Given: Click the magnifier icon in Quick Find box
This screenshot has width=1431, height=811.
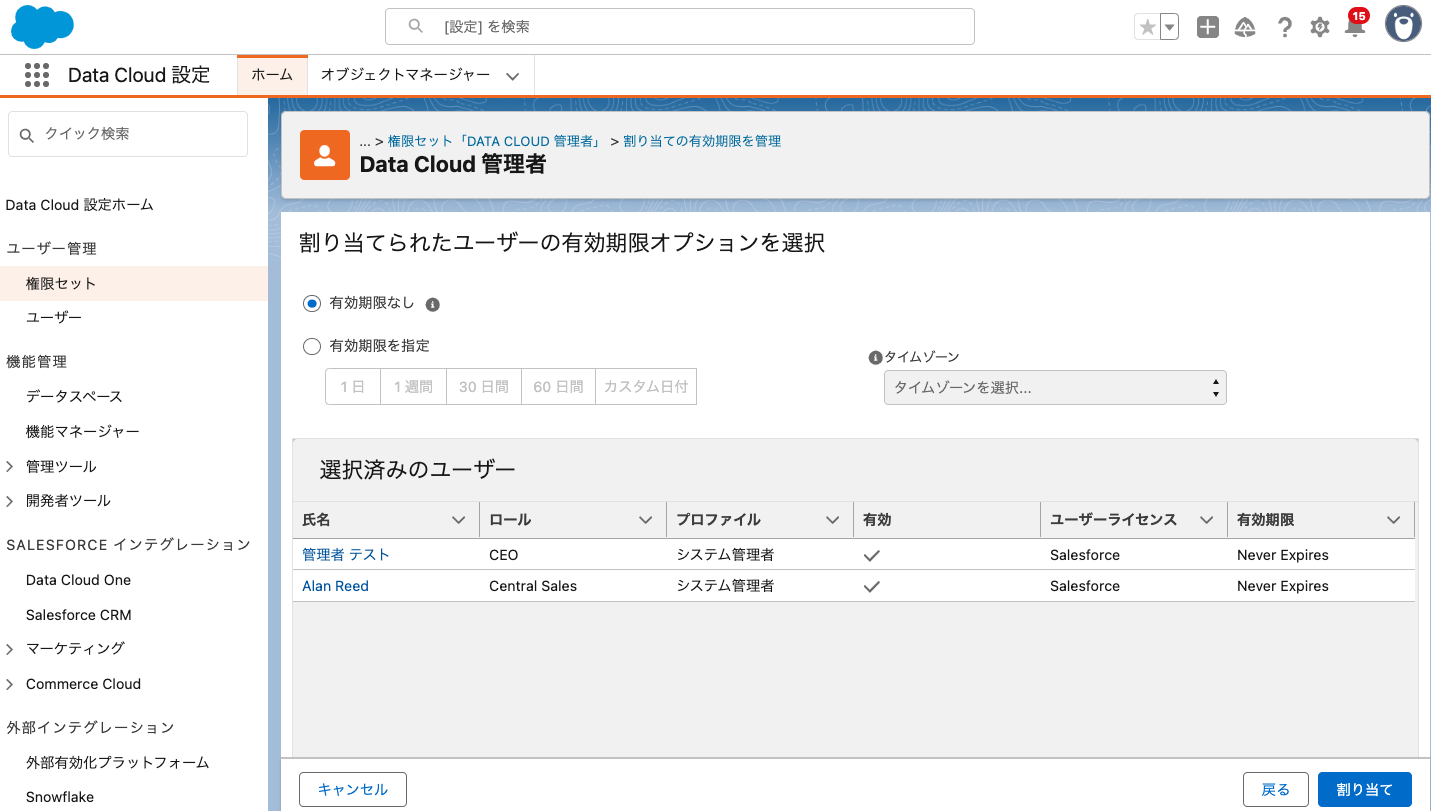Looking at the screenshot, I should click(x=26, y=134).
